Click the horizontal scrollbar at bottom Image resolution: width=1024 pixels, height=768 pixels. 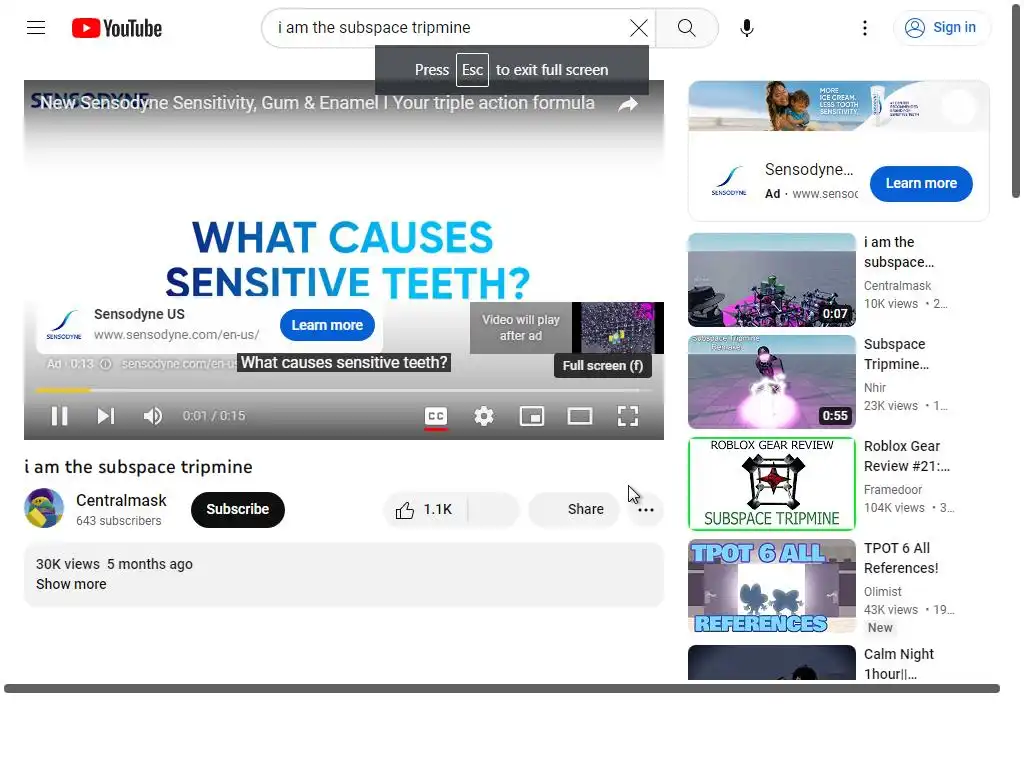(502, 688)
